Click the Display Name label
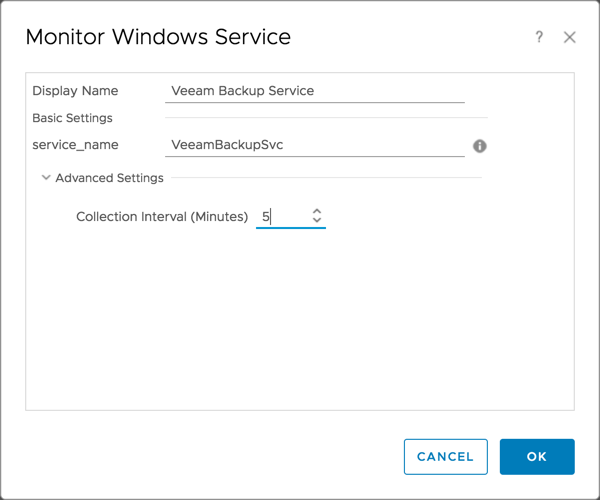 (x=75, y=91)
